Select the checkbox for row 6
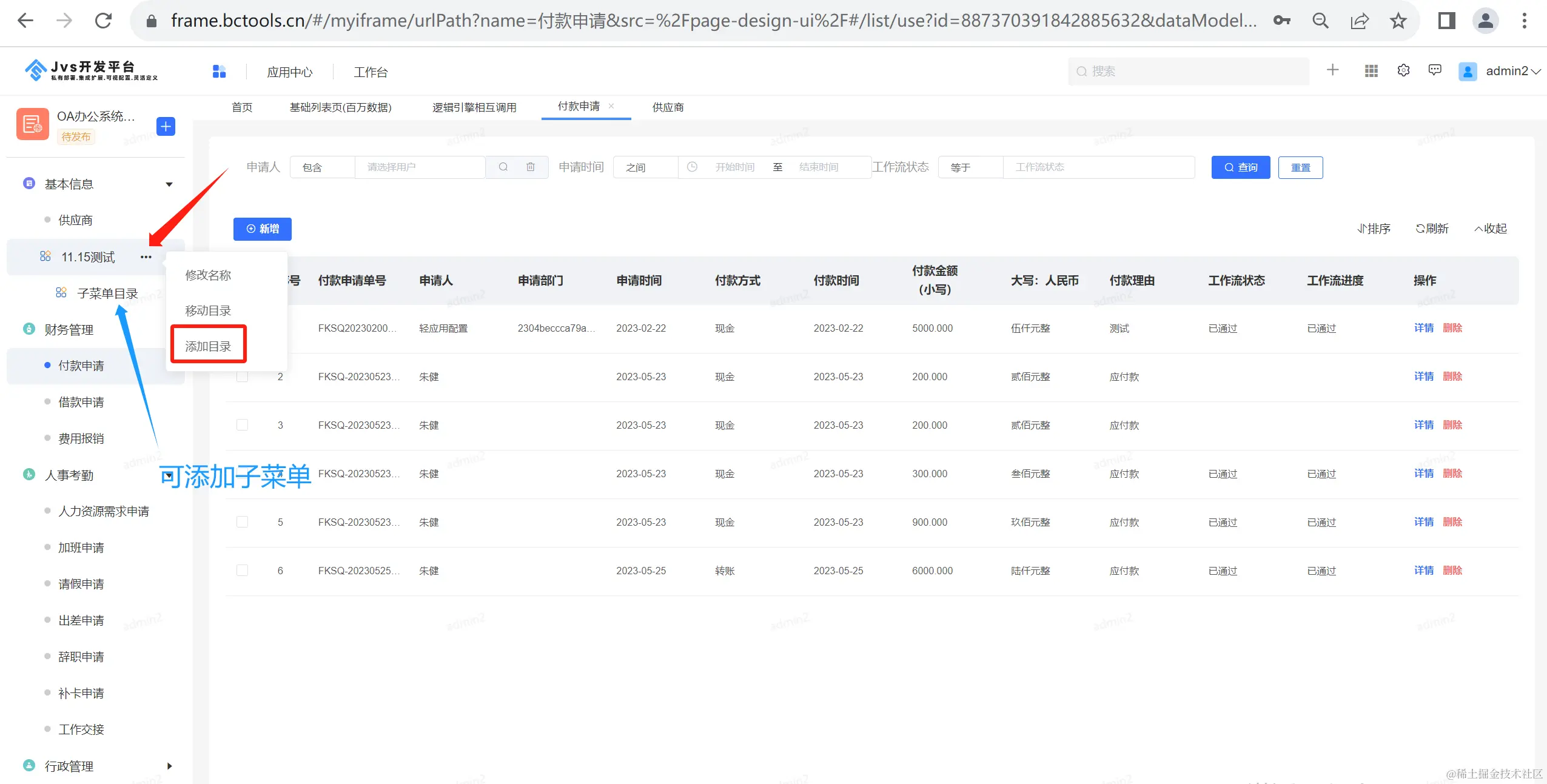The width and height of the screenshot is (1547, 784). (x=242, y=571)
